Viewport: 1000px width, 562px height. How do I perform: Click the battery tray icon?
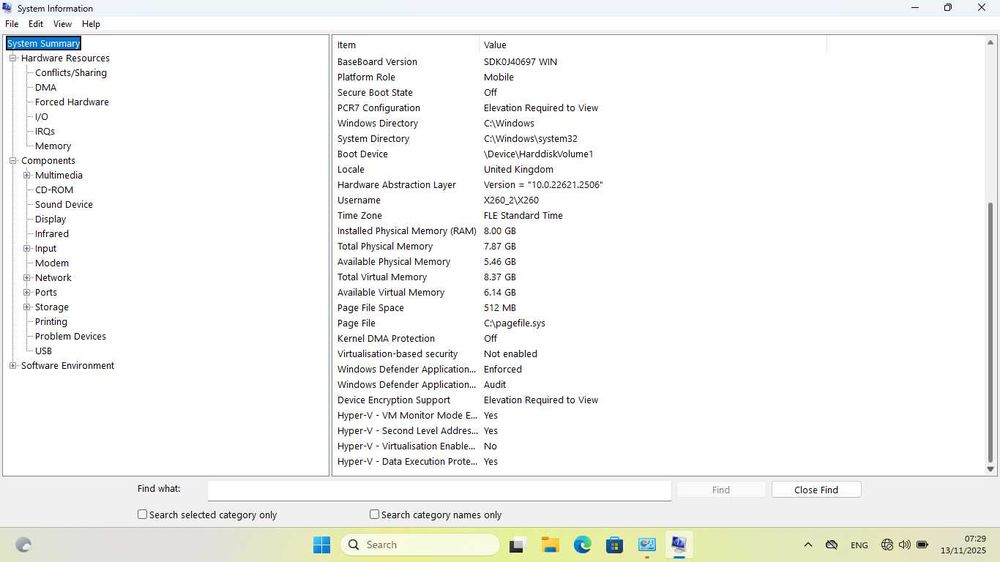coord(922,545)
